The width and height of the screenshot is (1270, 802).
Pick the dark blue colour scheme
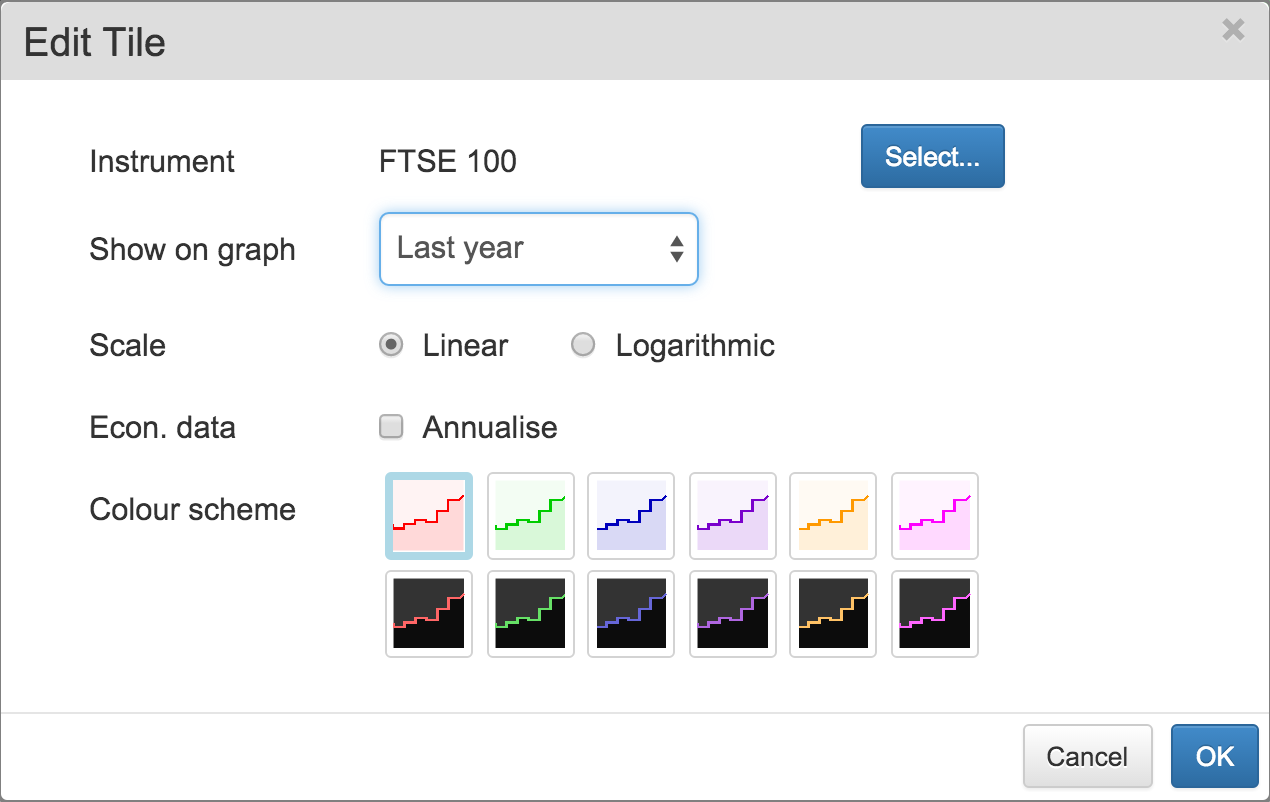[x=631, y=613]
